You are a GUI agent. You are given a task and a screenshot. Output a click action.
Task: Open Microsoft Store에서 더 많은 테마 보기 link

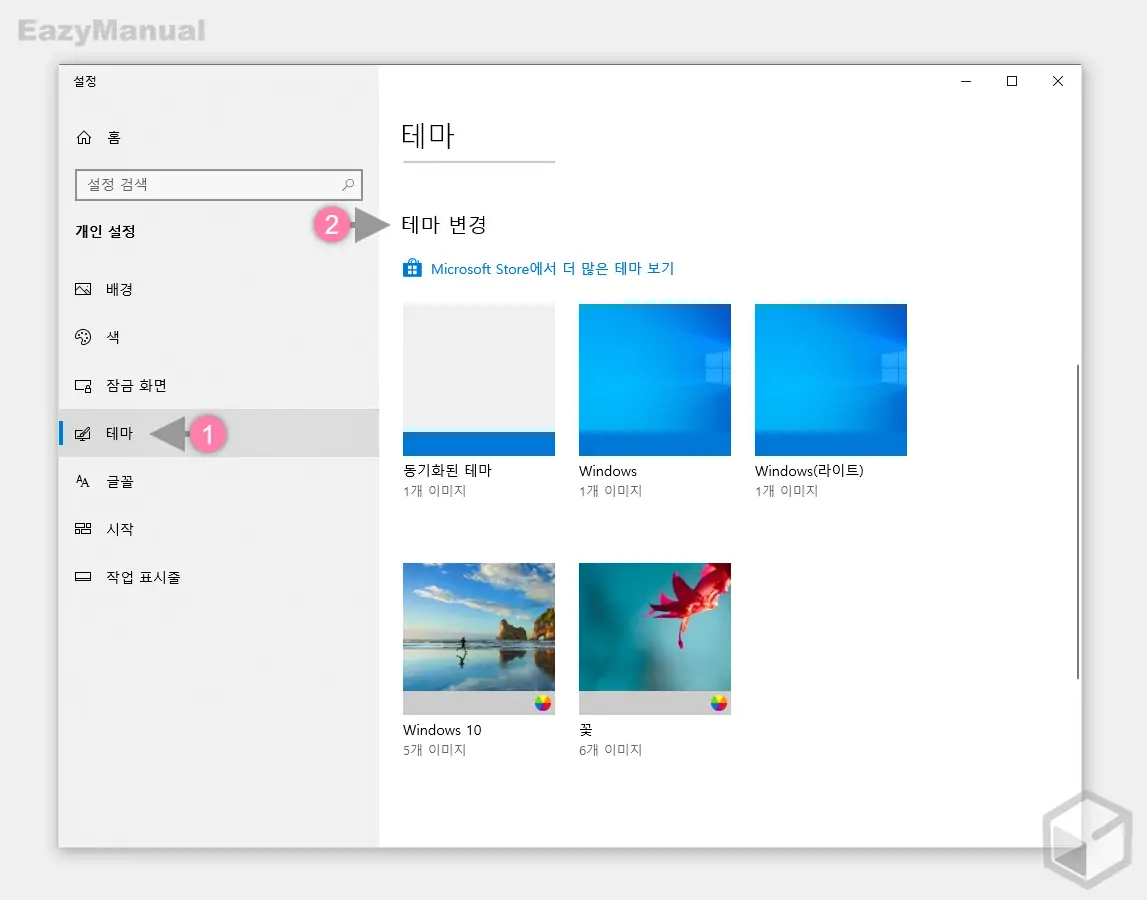[552, 268]
